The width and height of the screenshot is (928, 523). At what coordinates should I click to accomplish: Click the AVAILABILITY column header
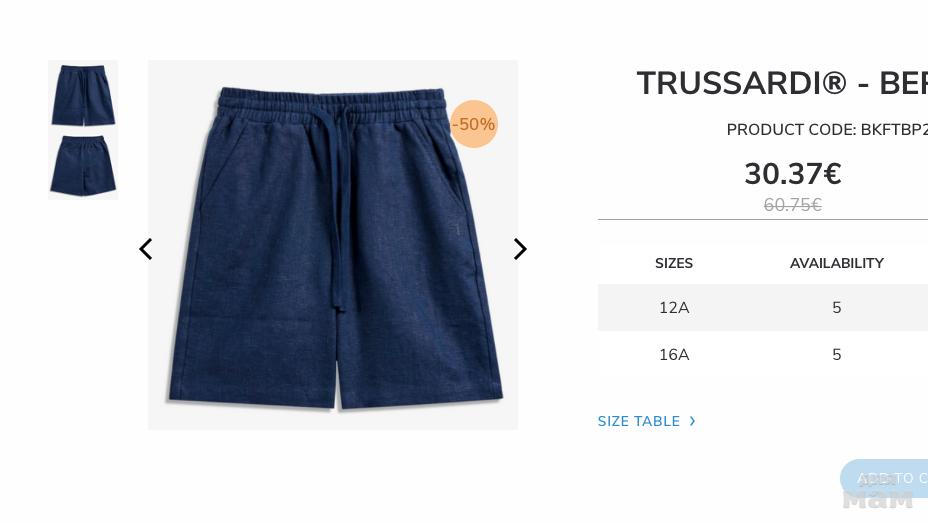836,263
